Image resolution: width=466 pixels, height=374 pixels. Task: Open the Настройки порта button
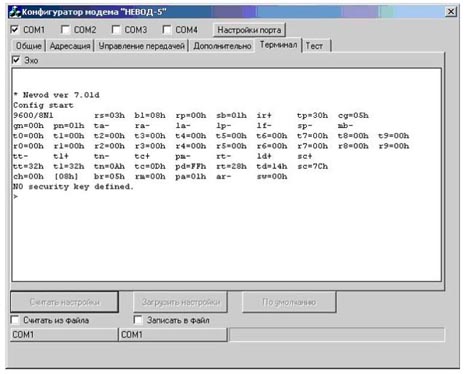point(249,30)
